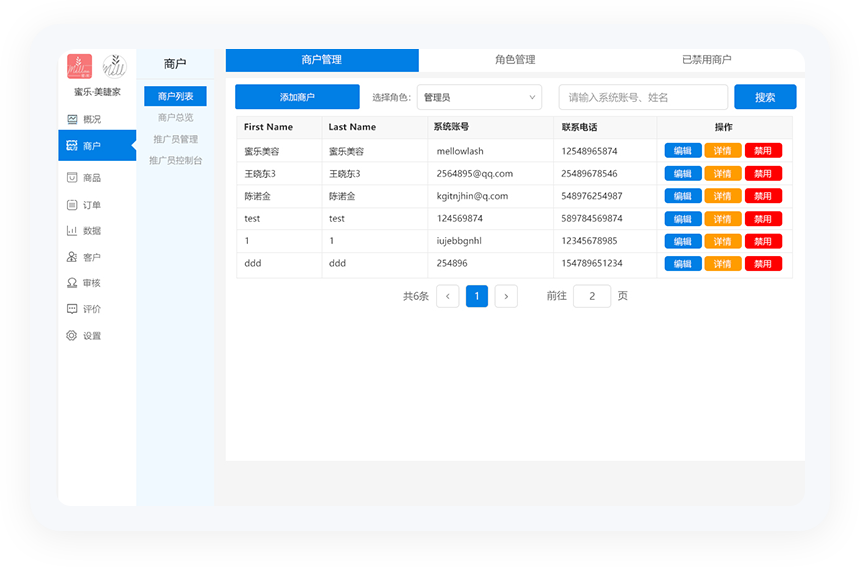Click the 添加商户 button
The width and height of the screenshot is (860, 567).
(x=297, y=97)
